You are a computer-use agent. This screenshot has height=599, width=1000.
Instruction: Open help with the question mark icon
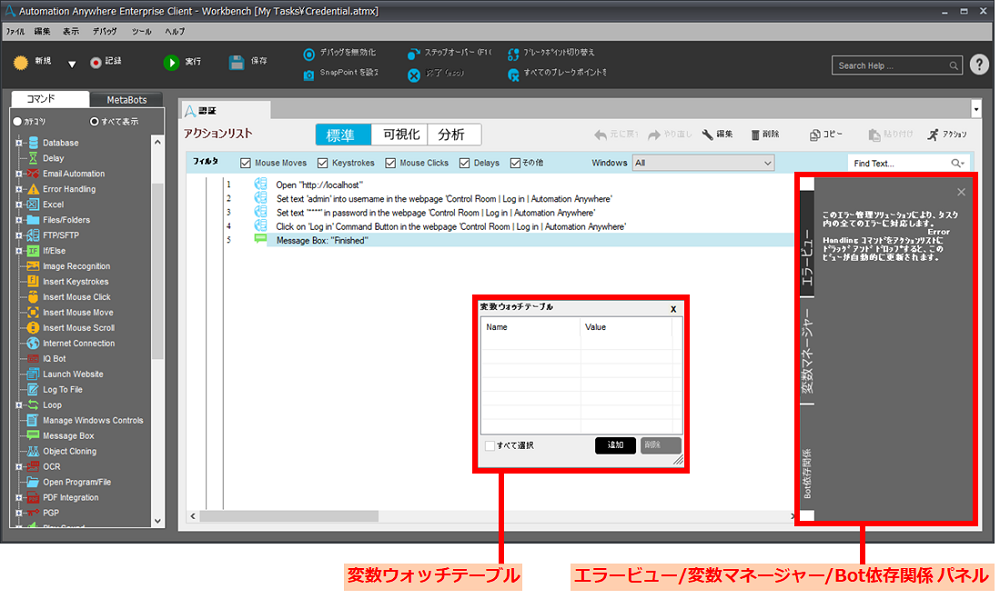[x=979, y=64]
